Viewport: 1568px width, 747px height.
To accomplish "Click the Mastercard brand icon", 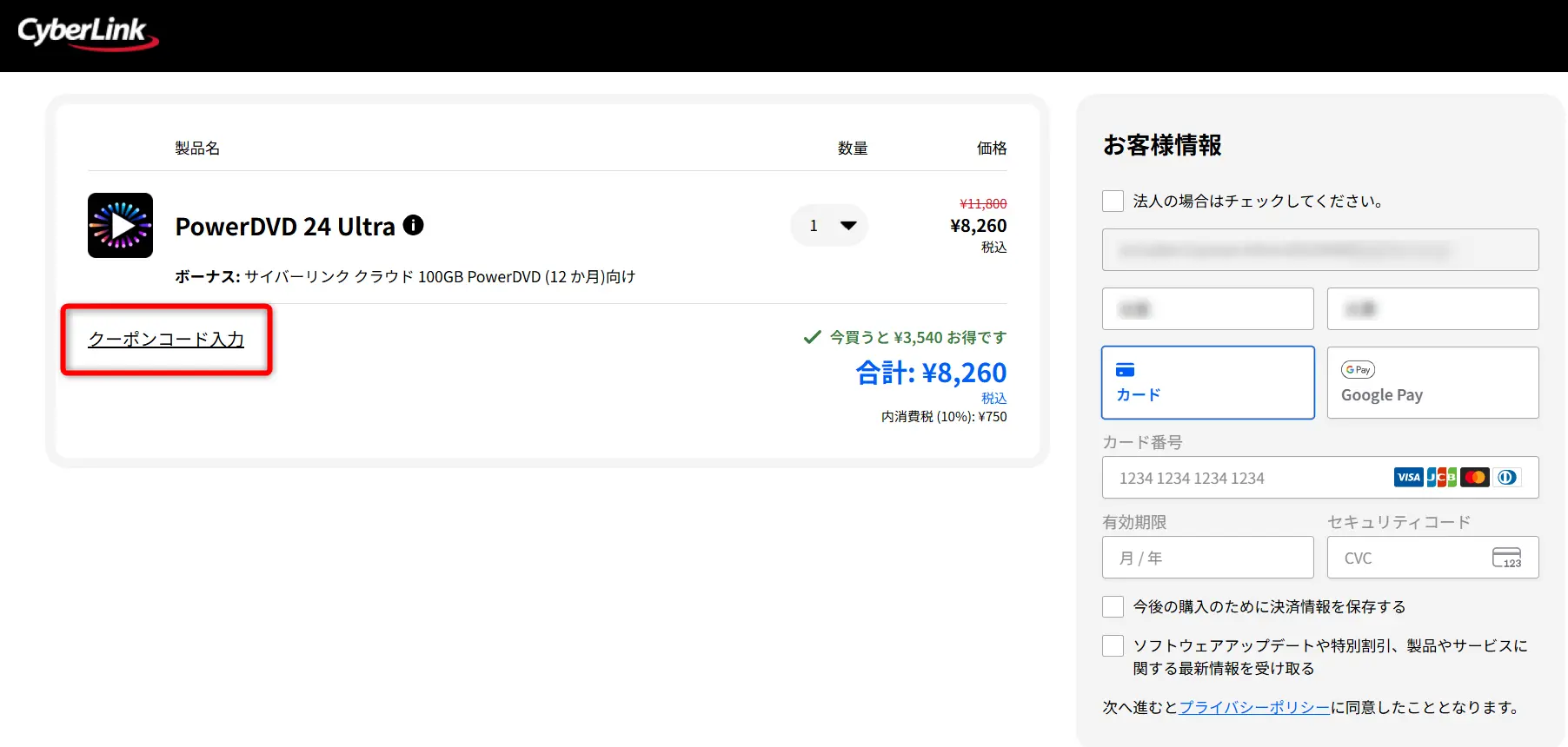I will [1475, 477].
